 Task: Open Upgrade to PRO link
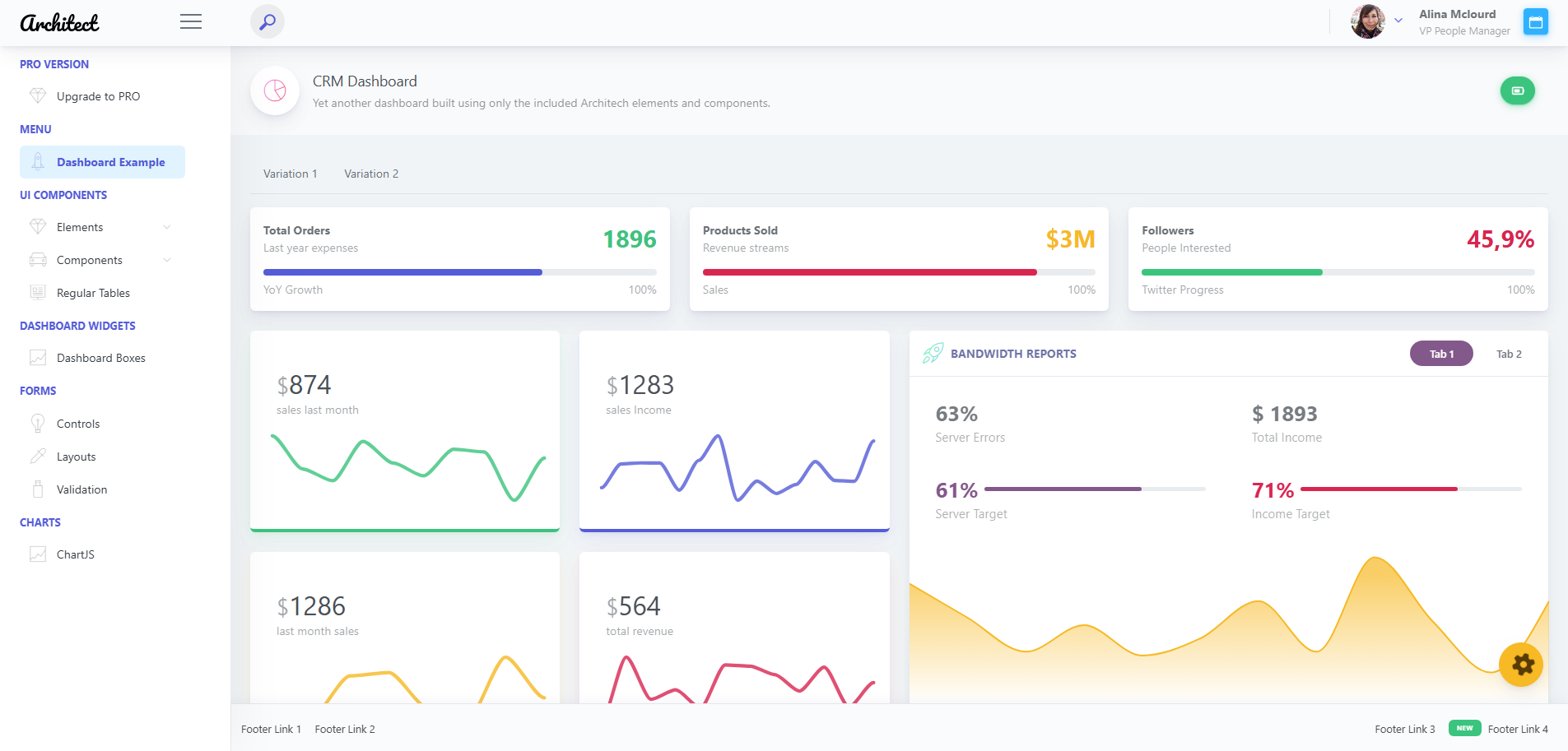[99, 96]
